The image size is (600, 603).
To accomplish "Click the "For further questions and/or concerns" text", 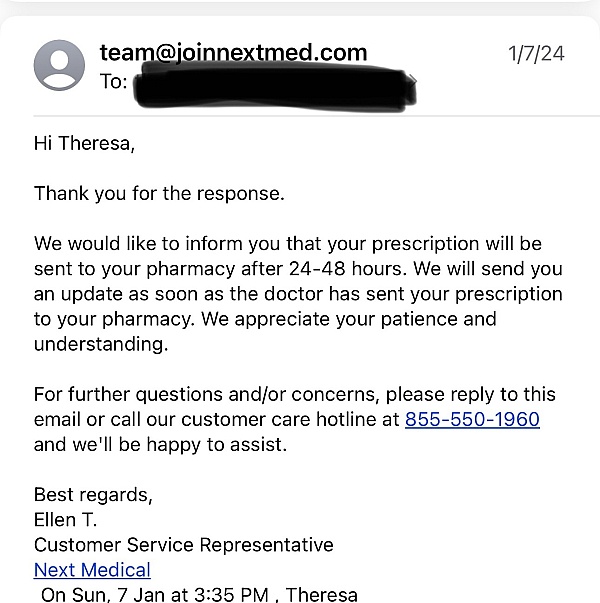I will tap(207, 394).
